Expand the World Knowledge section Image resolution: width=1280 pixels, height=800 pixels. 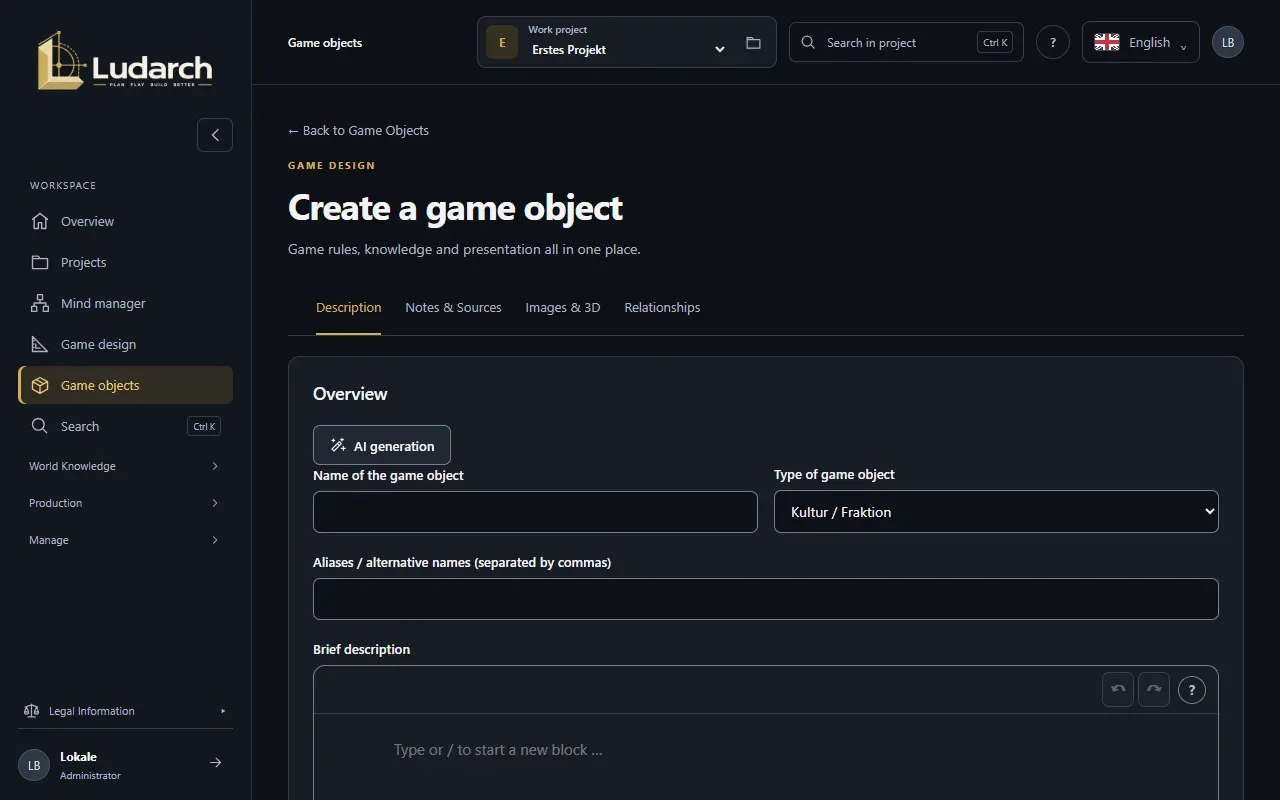(125, 466)
